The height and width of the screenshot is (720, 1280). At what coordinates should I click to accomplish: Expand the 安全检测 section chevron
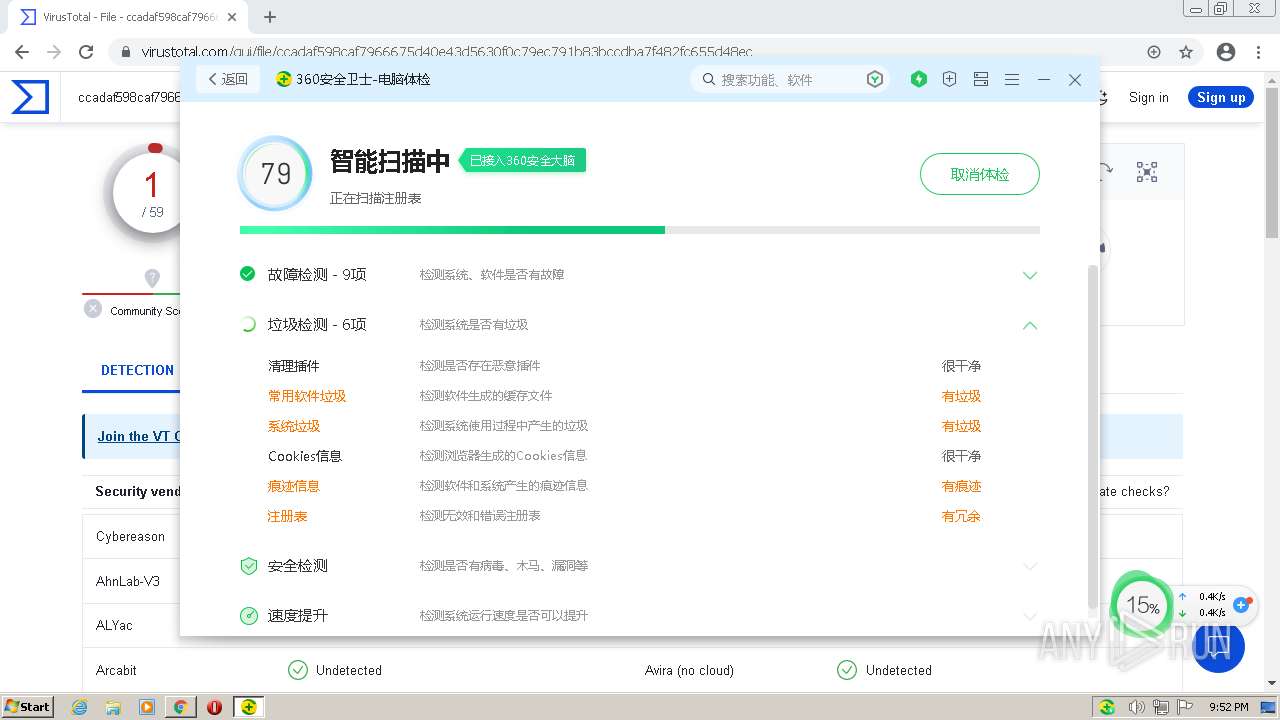1030,566
